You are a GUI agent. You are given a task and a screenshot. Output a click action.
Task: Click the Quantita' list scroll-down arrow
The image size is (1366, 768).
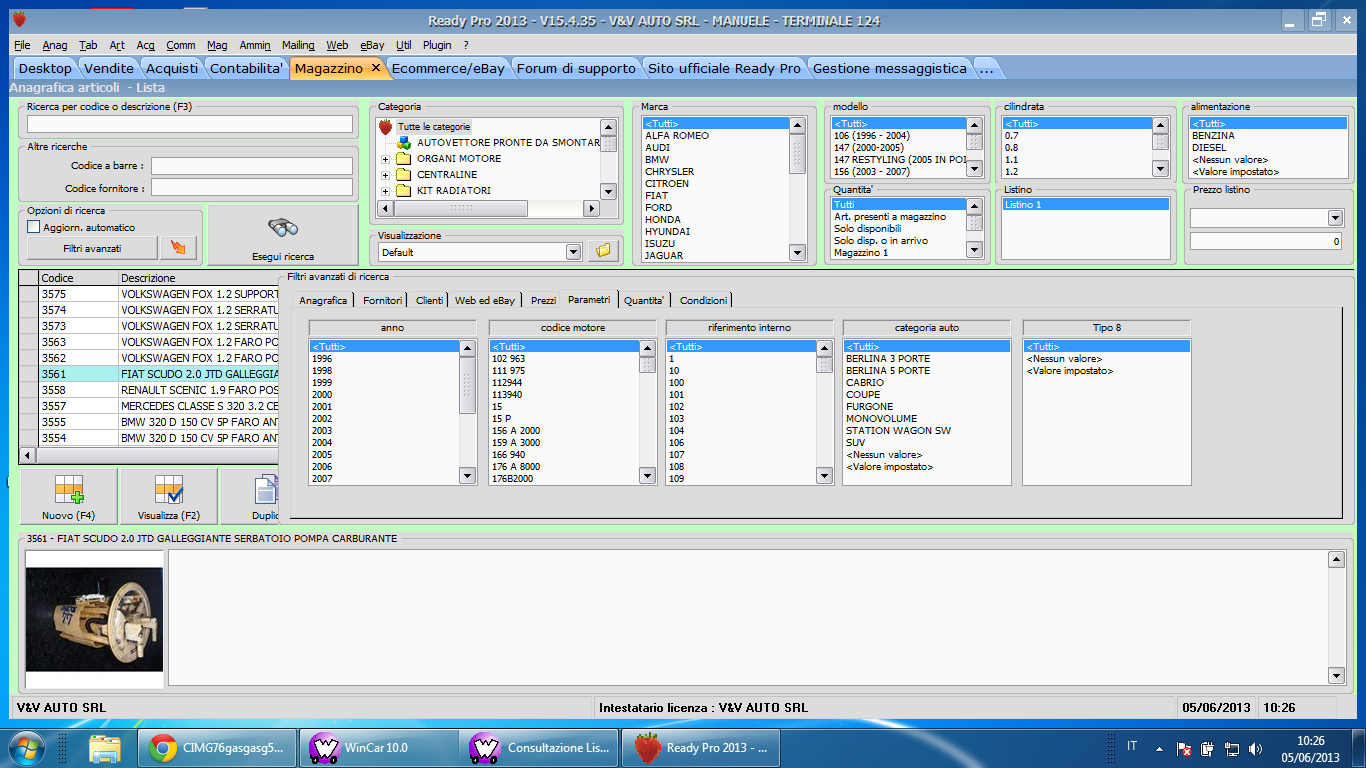(x=975, y=251)
